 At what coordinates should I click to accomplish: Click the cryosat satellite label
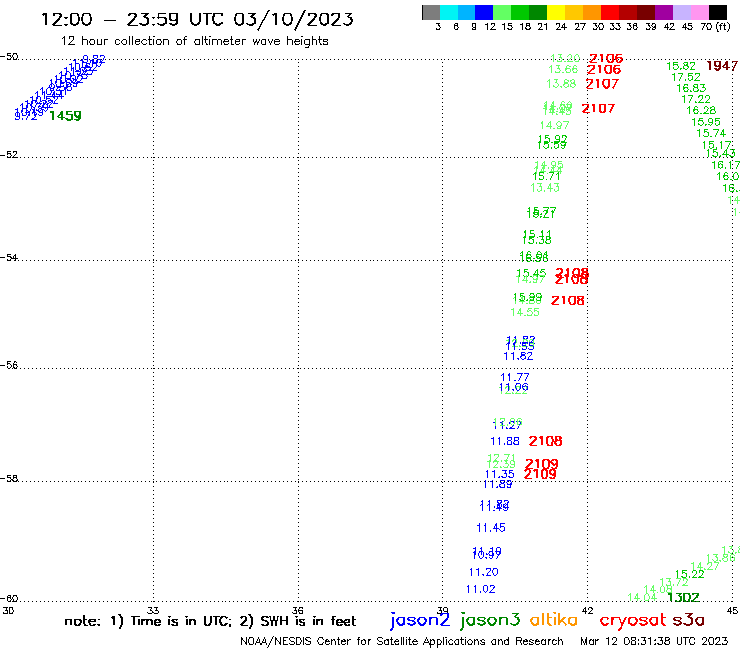coord(633,621)
